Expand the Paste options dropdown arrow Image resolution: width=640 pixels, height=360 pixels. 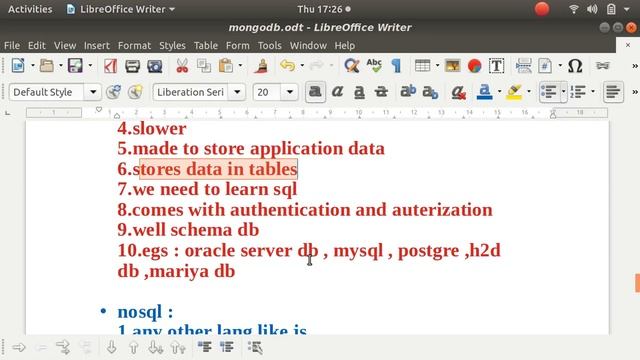click(240, 66)
